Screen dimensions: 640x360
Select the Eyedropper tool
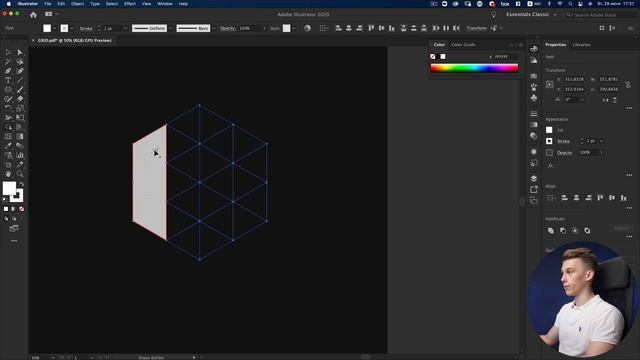(8, 146)
